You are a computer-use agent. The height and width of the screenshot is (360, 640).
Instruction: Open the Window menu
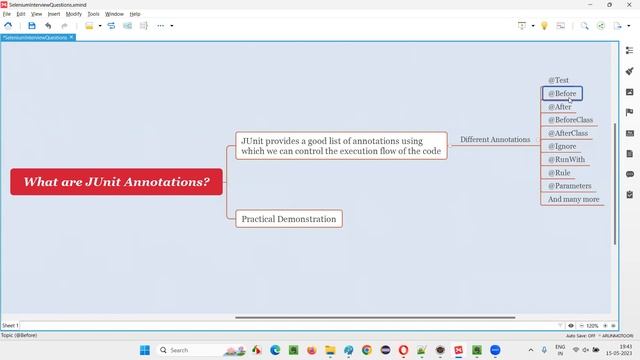[114, 14]
